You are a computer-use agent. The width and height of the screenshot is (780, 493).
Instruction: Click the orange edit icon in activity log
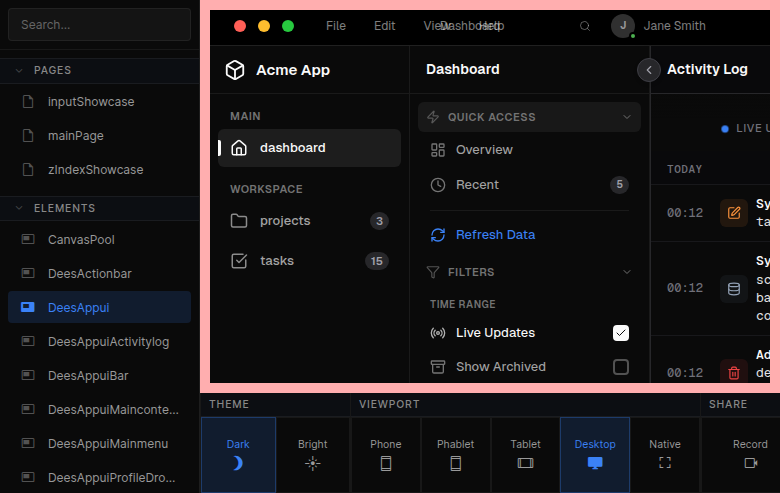point(734,213)
